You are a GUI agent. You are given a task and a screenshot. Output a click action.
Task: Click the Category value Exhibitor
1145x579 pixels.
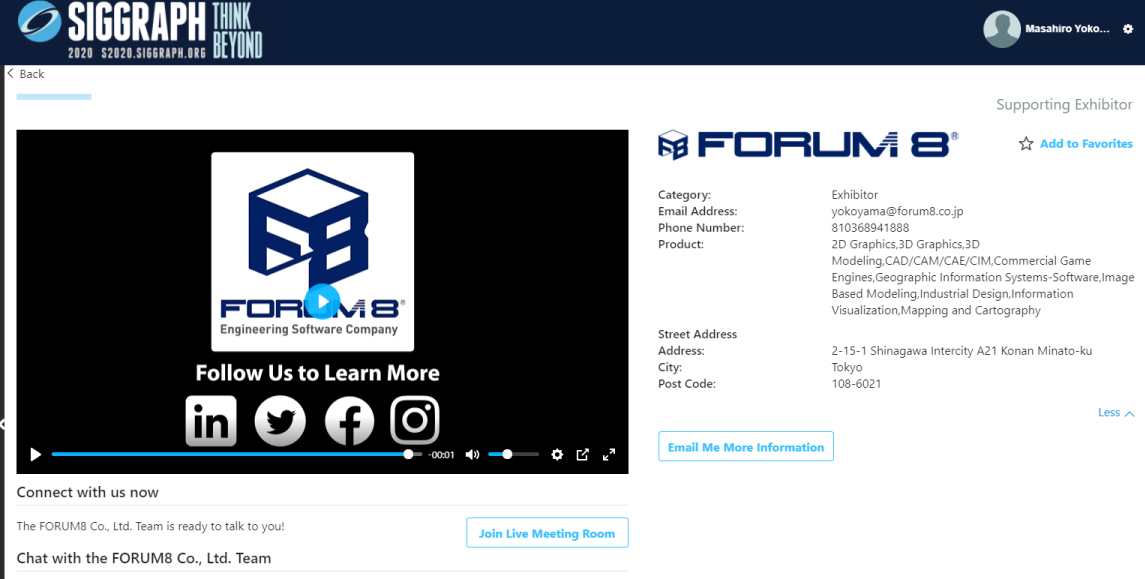(854, 195)
